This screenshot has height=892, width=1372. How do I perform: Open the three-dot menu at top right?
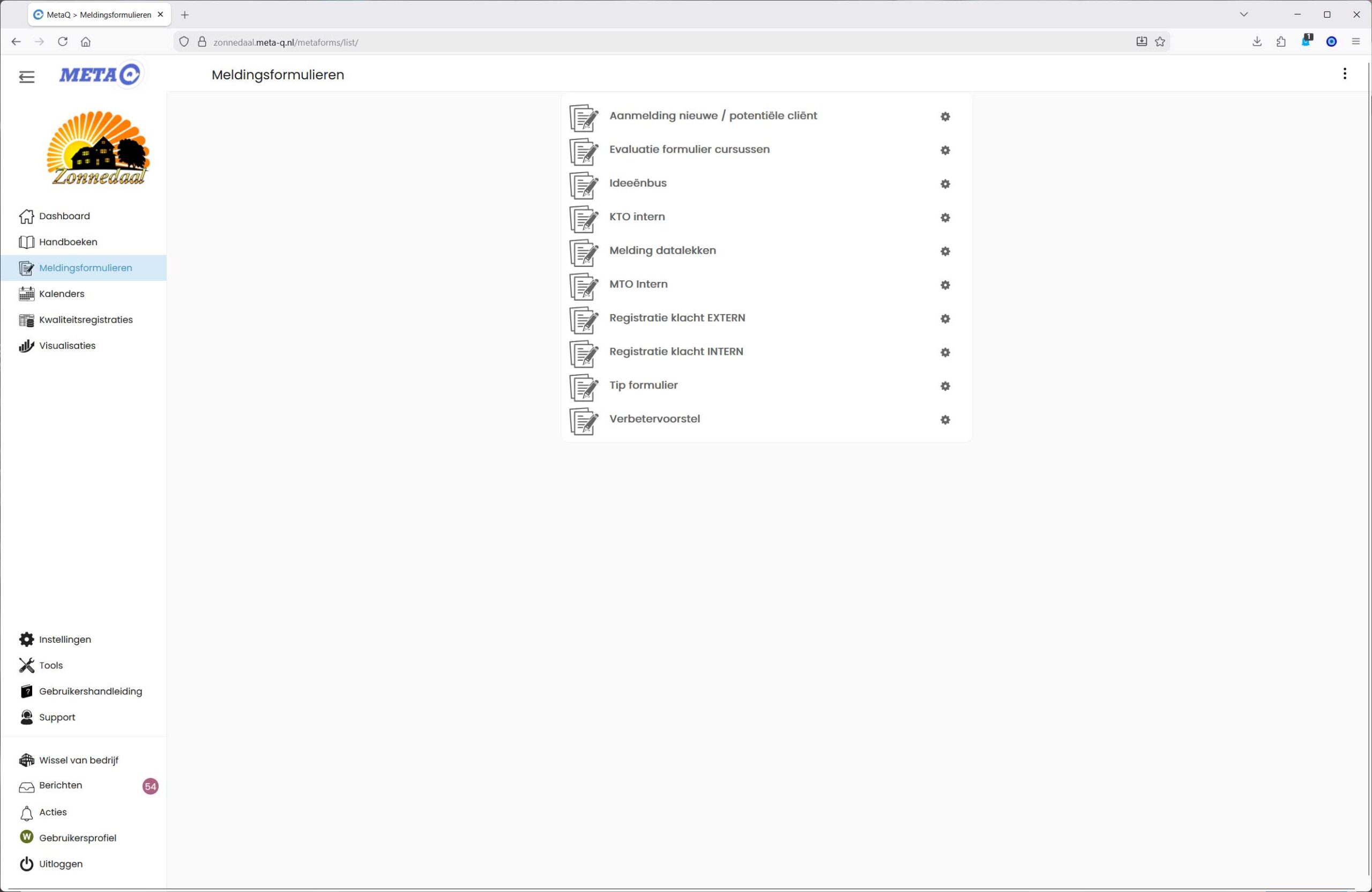click(x=1344, y=74)
